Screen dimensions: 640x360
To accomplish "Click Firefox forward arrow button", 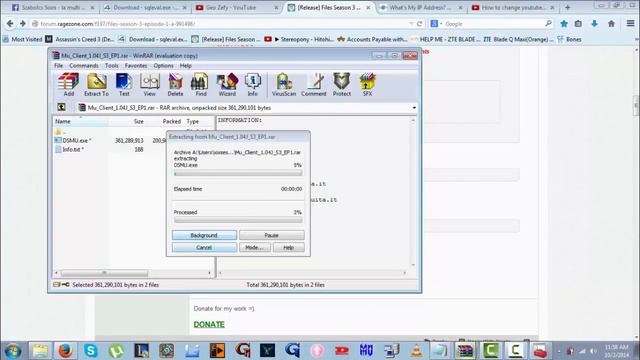I will [x=22, y=24].
